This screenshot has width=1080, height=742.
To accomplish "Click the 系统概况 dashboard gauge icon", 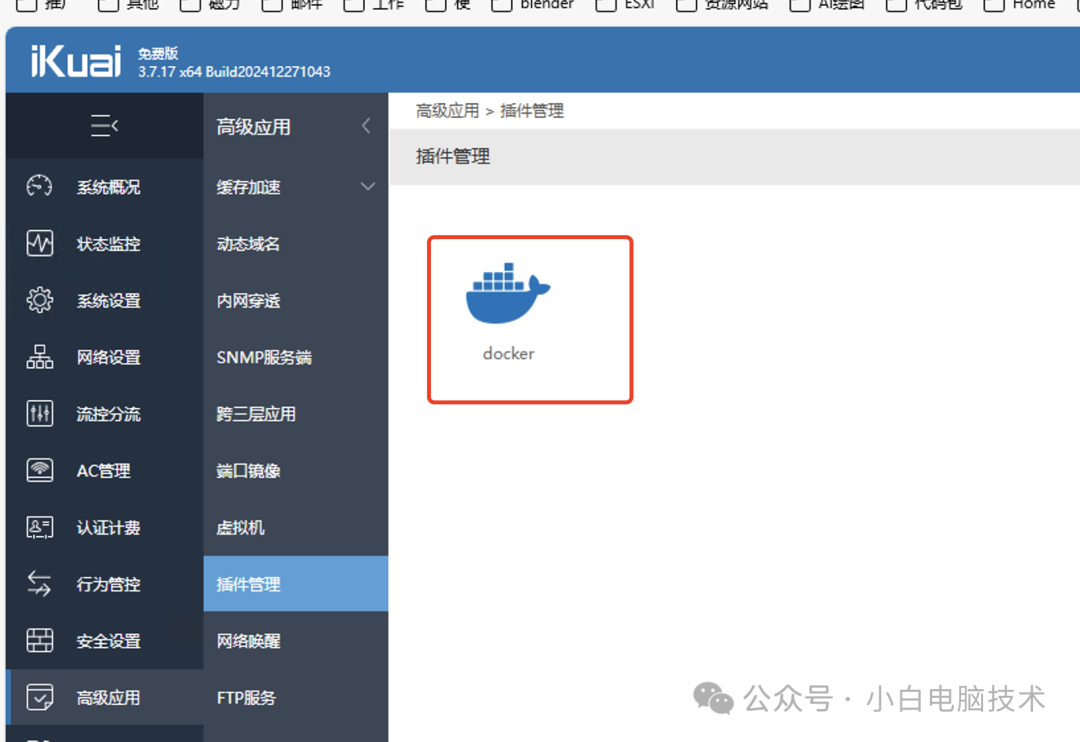I will point(39,187).
